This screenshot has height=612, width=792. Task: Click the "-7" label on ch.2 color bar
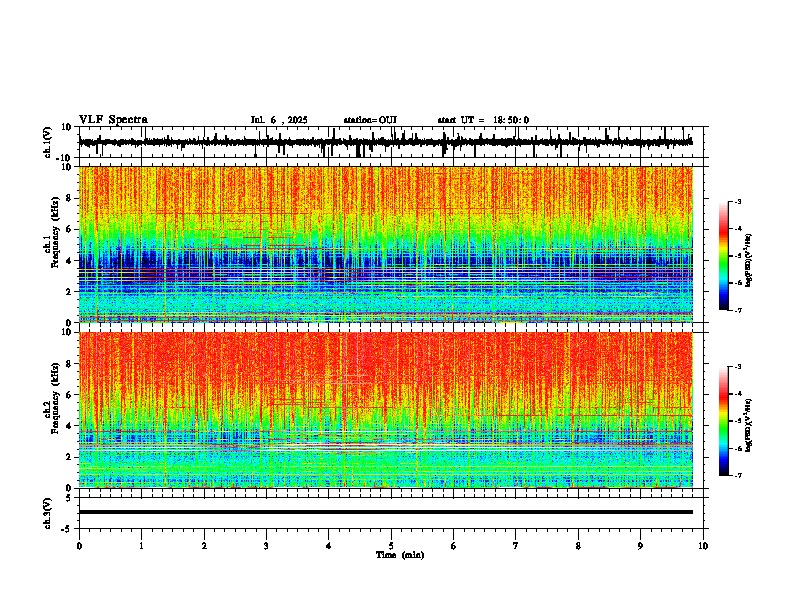pos(737,476)
